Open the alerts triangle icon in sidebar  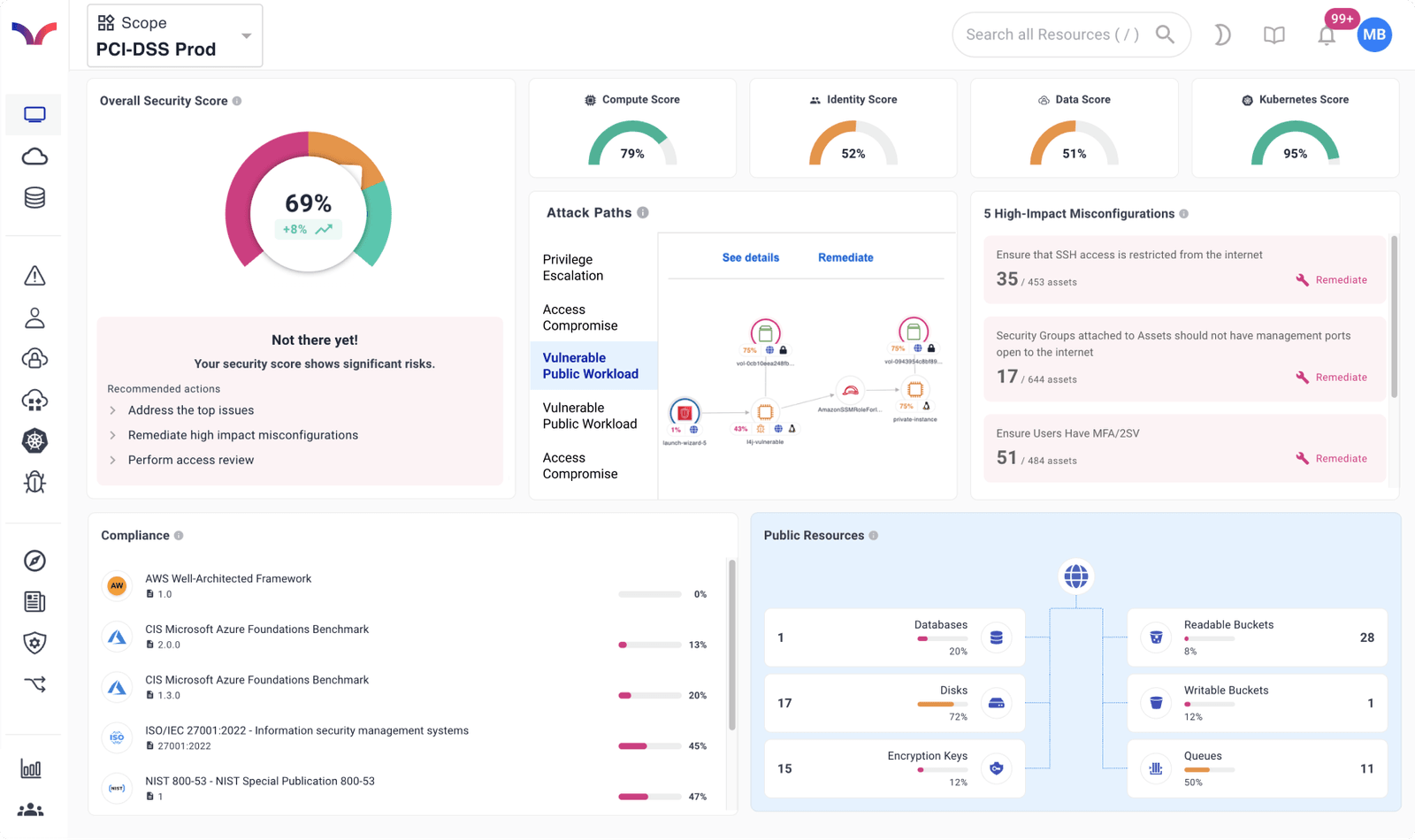(x=34, y=275)
